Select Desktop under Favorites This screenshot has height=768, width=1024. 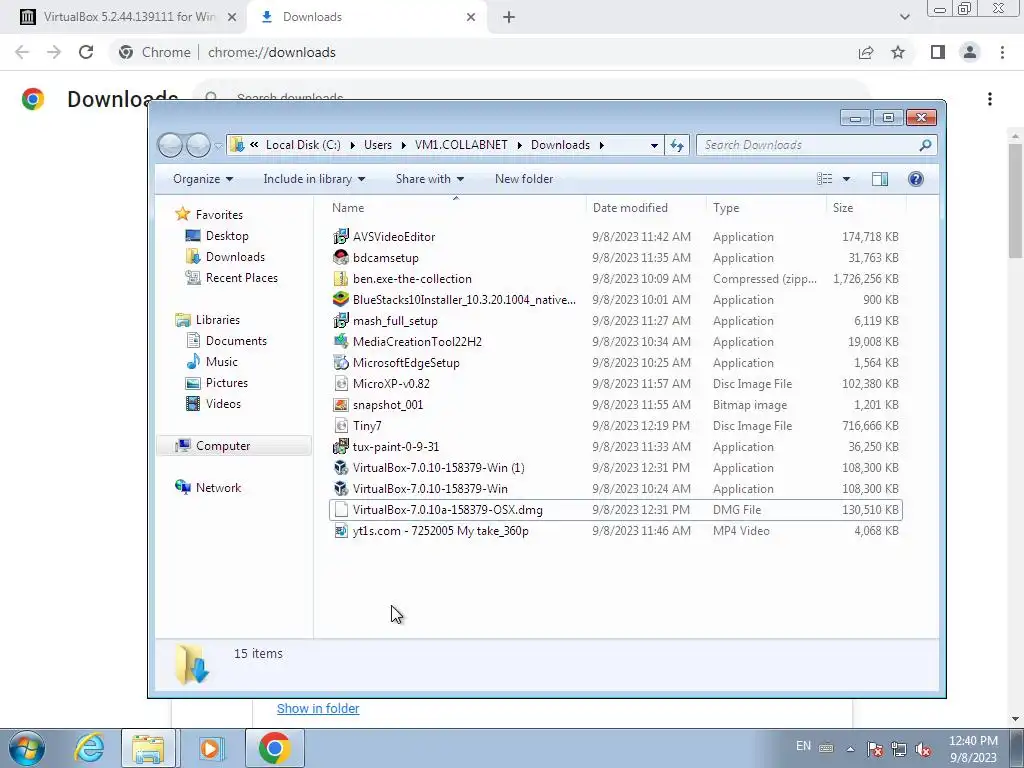(227, 236)
